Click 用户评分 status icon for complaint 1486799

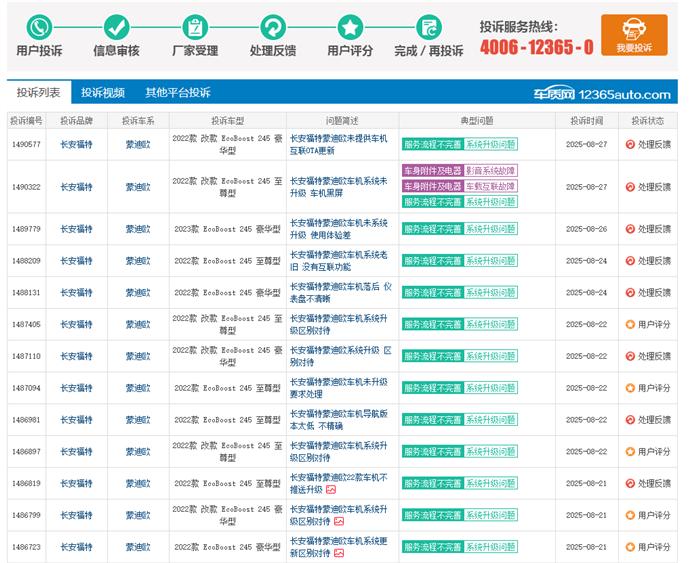630,515
